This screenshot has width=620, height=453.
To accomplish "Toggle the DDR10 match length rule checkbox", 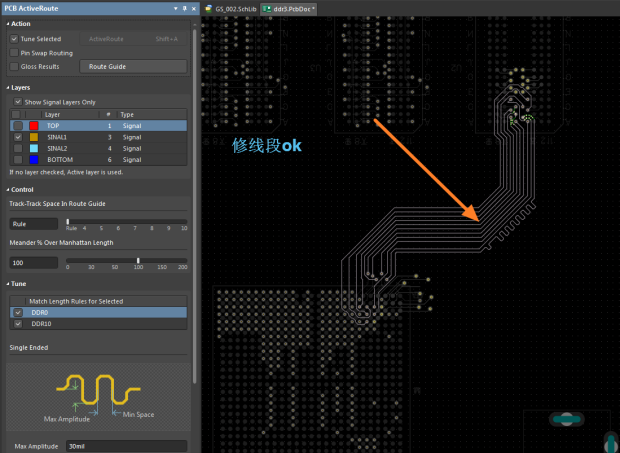I will click(18, 324).
